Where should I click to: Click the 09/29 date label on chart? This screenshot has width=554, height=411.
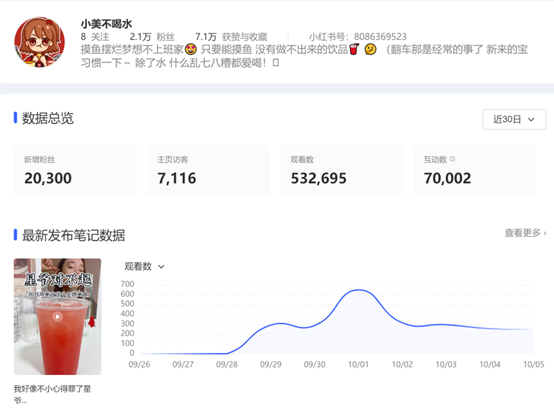coord(271,364)
